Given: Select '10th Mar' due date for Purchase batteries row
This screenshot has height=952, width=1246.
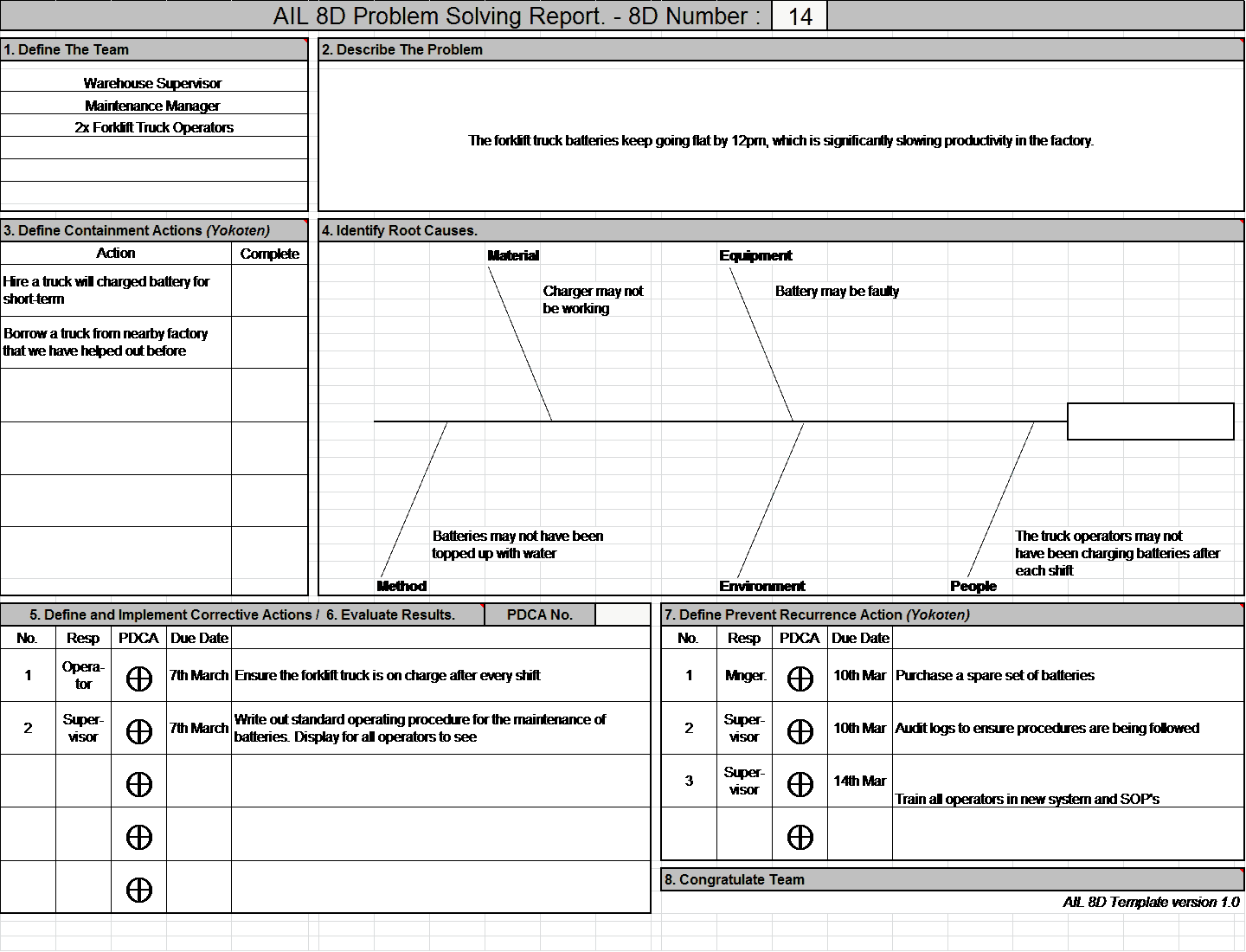Looking at the screenshot, I should click(860, 675).
